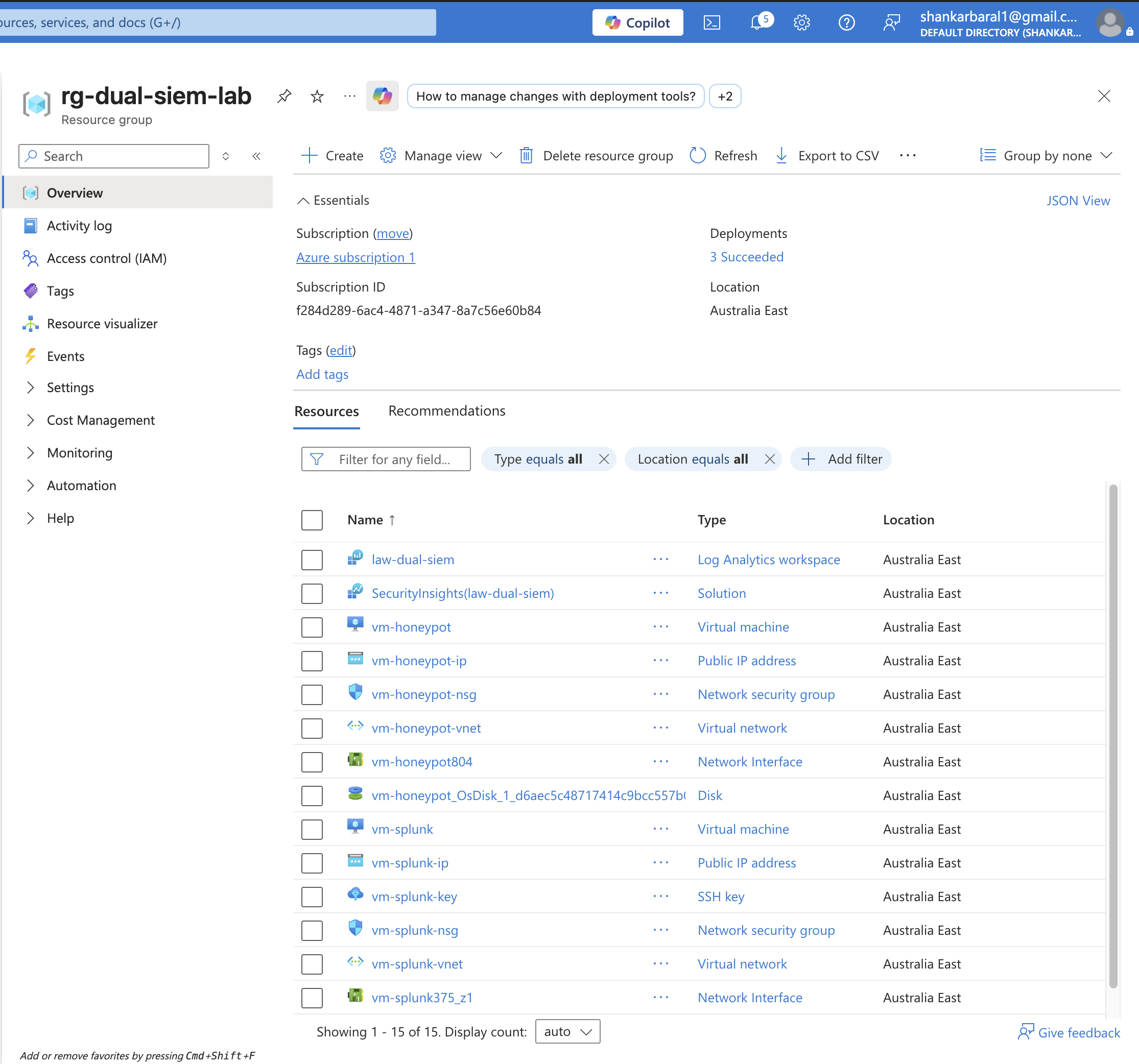Click the vm-splunk virtual machine icon
Image resolution: width=1139 pixels, height=1064 pixels.
[355, 827]
